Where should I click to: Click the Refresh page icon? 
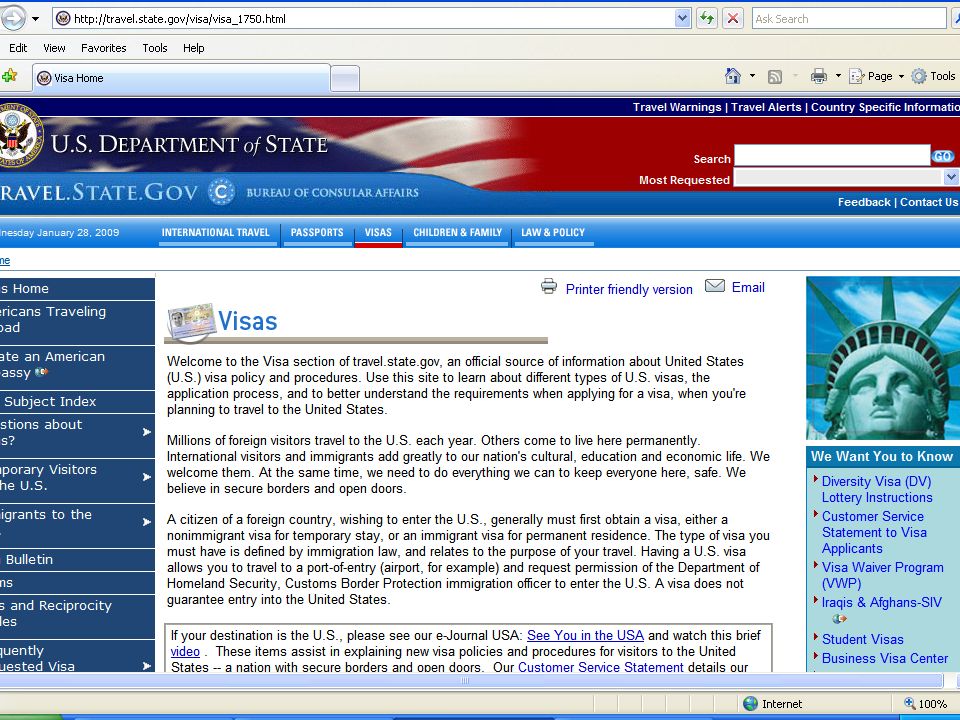[707, 18]
